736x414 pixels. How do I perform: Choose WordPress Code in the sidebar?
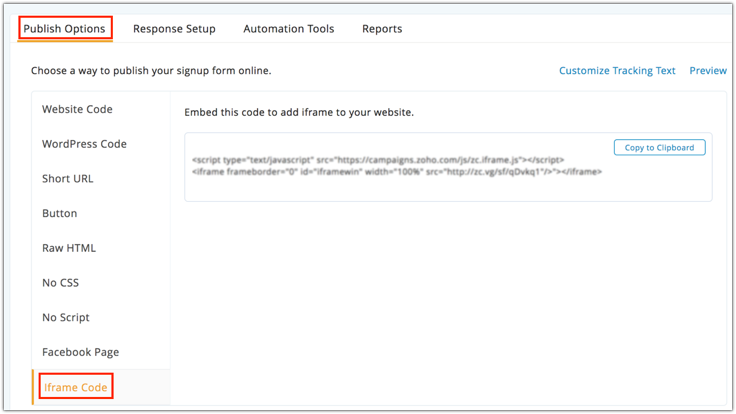tap(84, 144)
